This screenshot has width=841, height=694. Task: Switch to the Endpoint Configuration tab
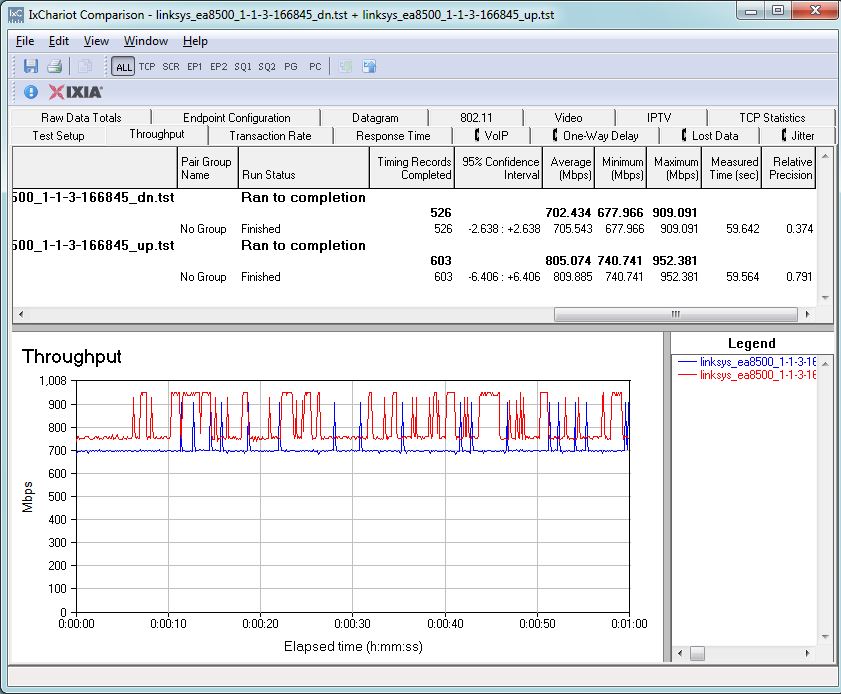237,118
